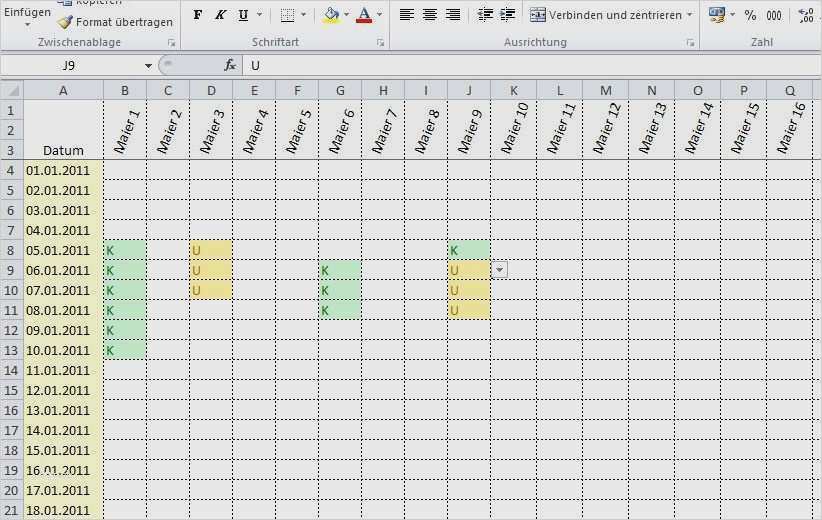Apply accounting number format icon
The width and height of the screenshot is (822, 520).
click(717, 15)
